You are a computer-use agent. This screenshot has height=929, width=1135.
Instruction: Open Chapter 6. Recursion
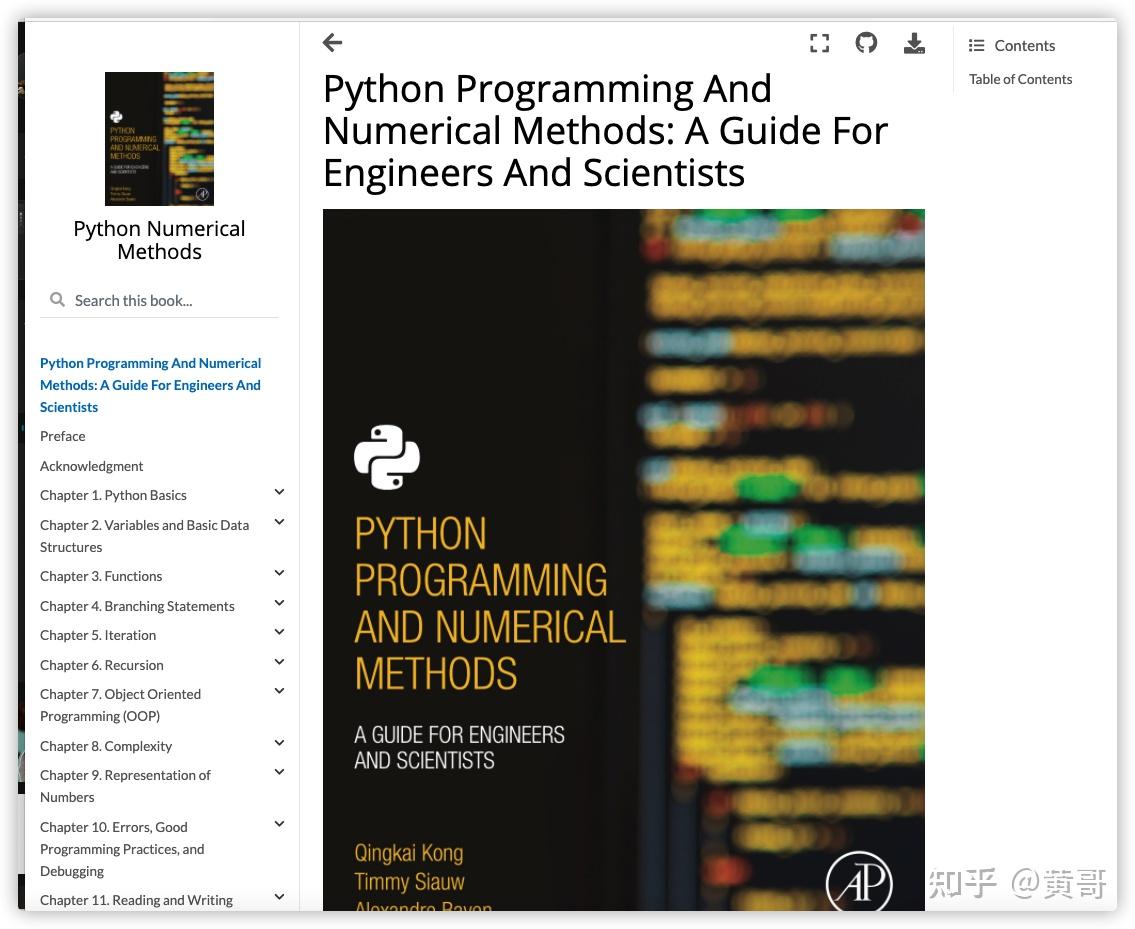tap(102, 665)
